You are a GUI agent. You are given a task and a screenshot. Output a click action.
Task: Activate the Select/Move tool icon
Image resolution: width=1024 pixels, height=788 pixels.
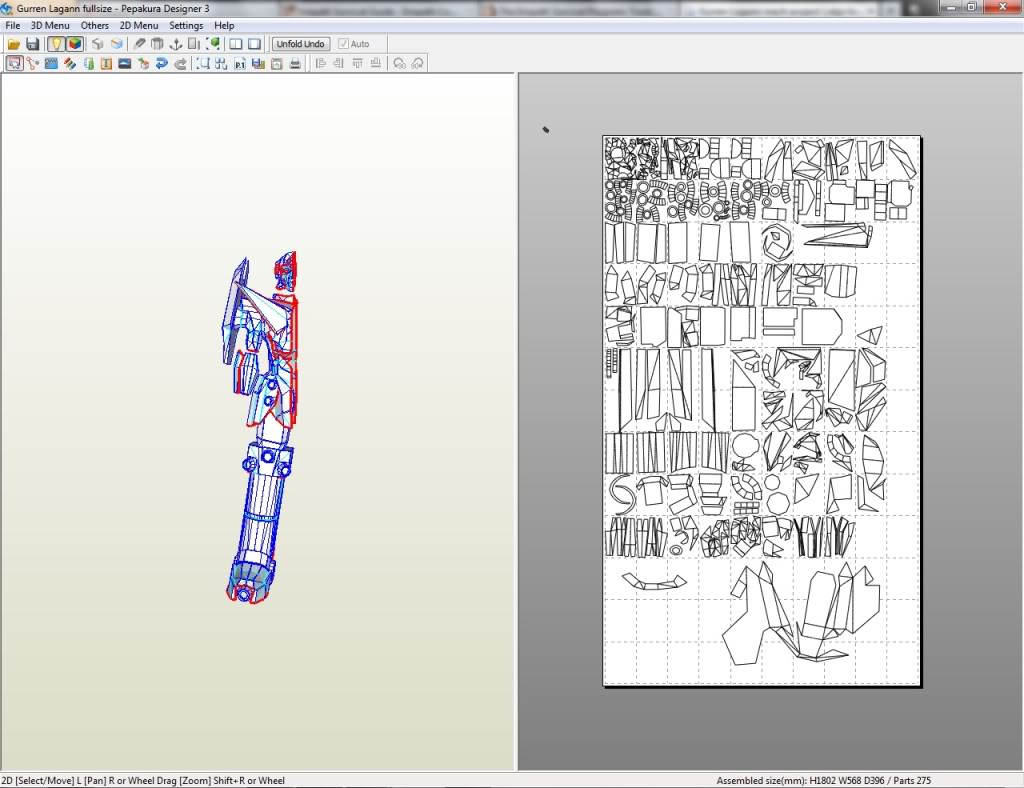click(14, 63)
